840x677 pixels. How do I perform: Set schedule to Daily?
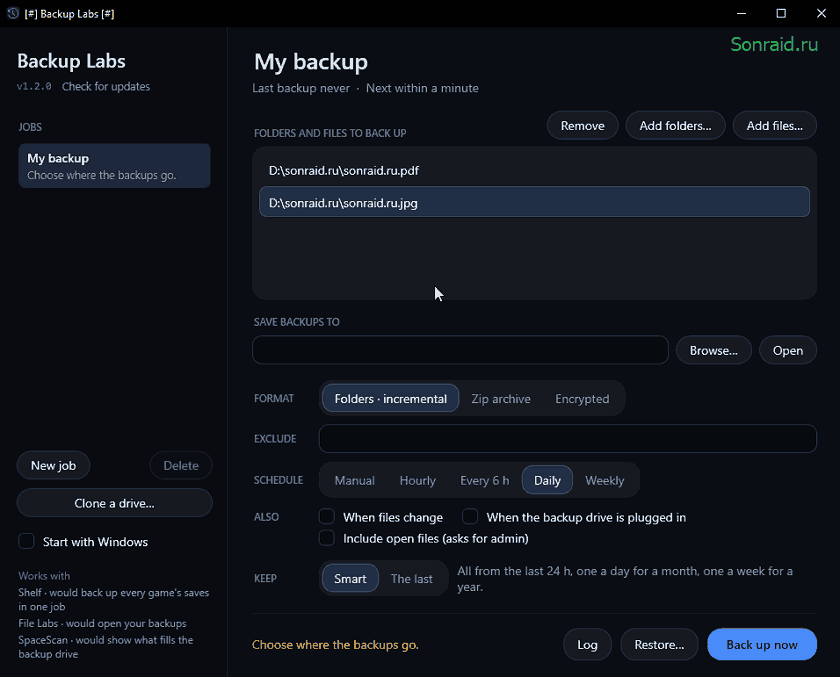tap(547, 480)
